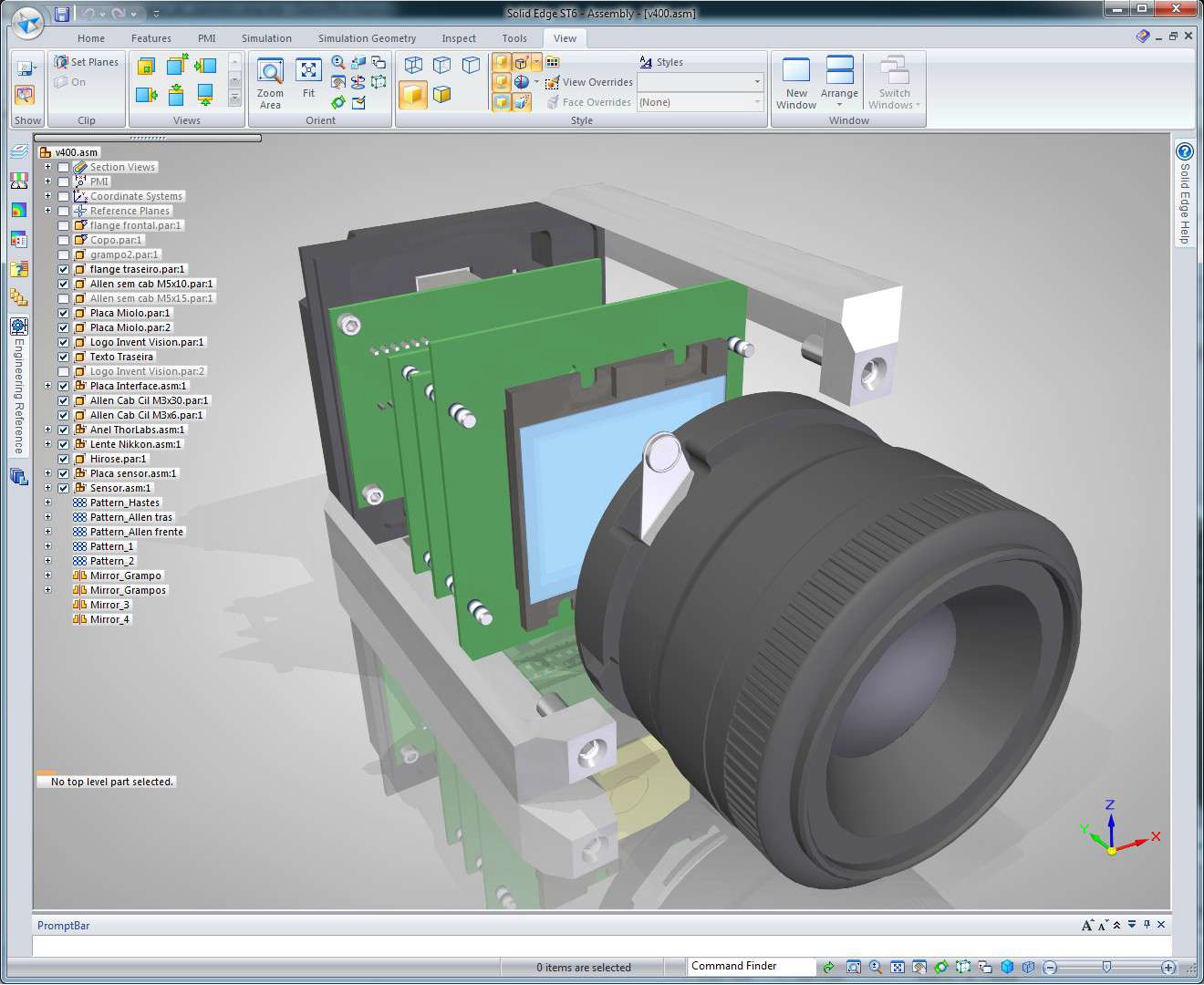
Task: Expand the Mirror_Grampo node
Action: pyautogui.click(x=47, y=575)
